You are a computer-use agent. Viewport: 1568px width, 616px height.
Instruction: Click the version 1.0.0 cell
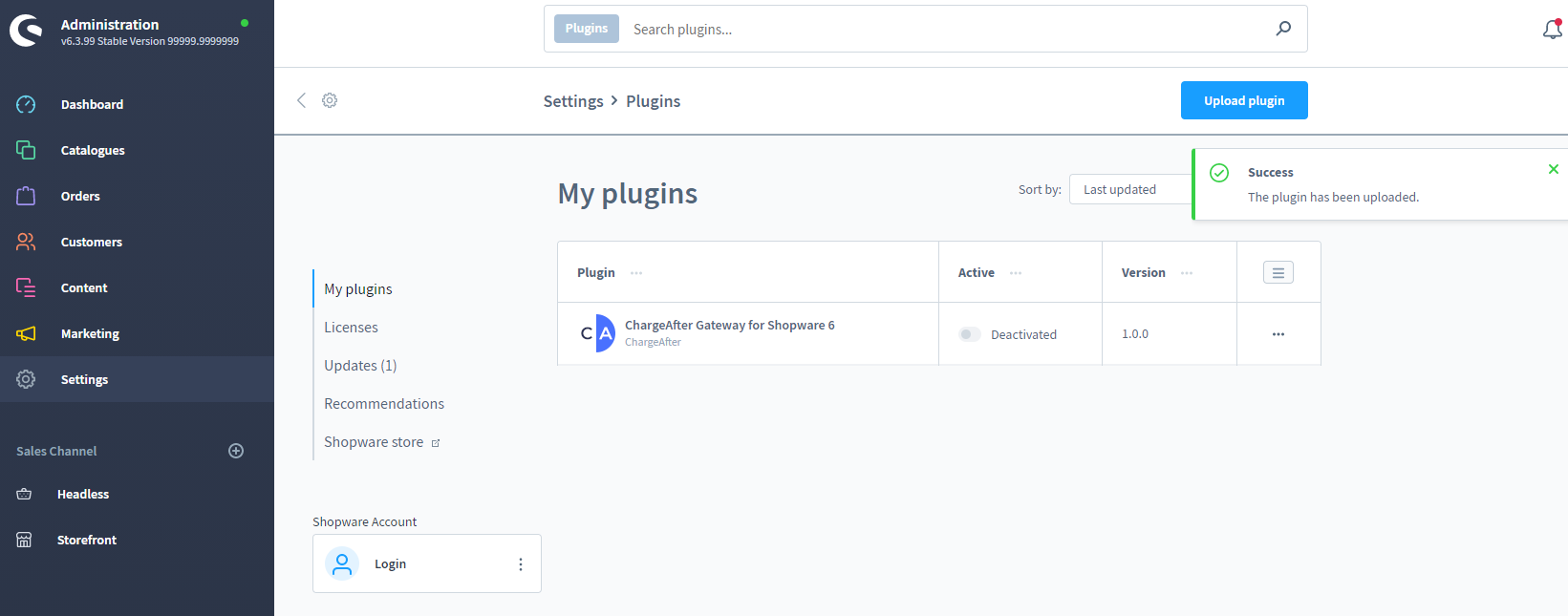pyautogui.click(x=1135, y=334)
